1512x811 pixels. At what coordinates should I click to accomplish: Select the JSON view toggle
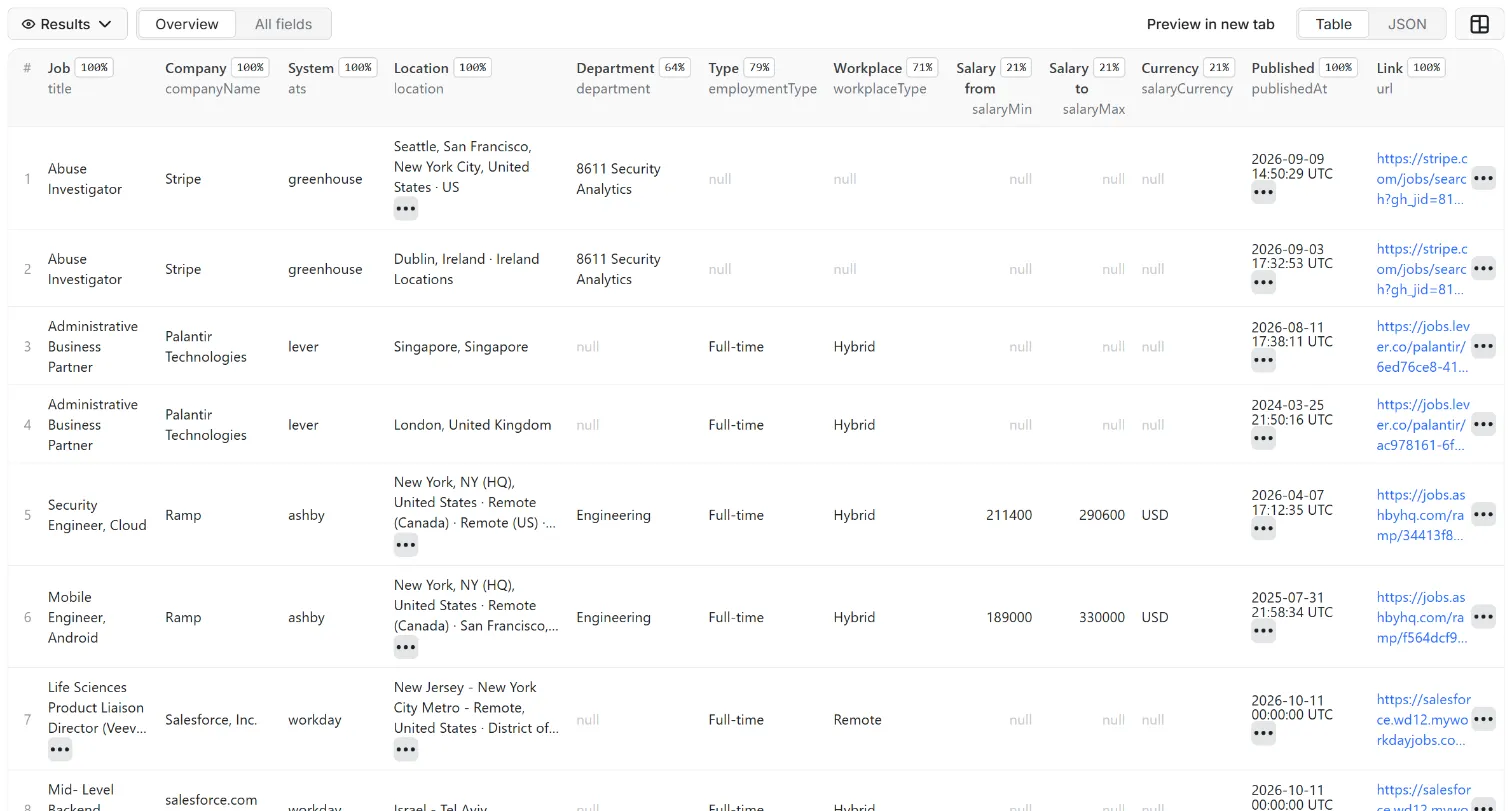coord(1406,24)
